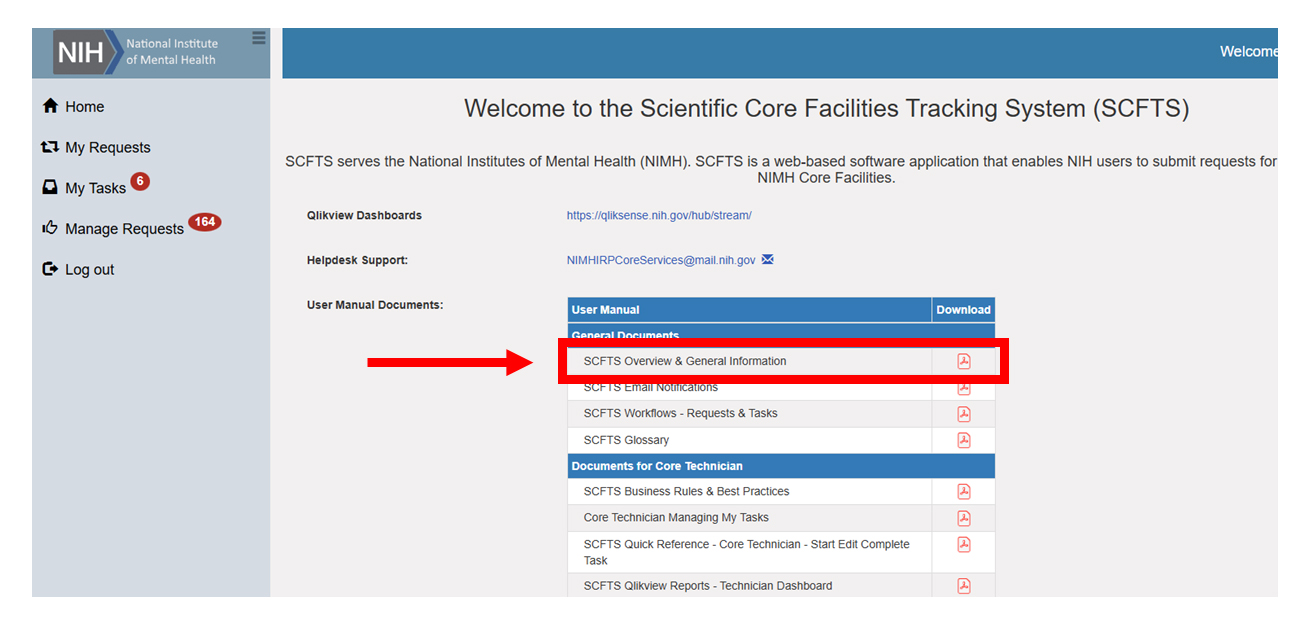Download Qlikview Reports Technician Dashboard PDF
The width and height of the screenshot is (1312, 625).
coord(963,586)
